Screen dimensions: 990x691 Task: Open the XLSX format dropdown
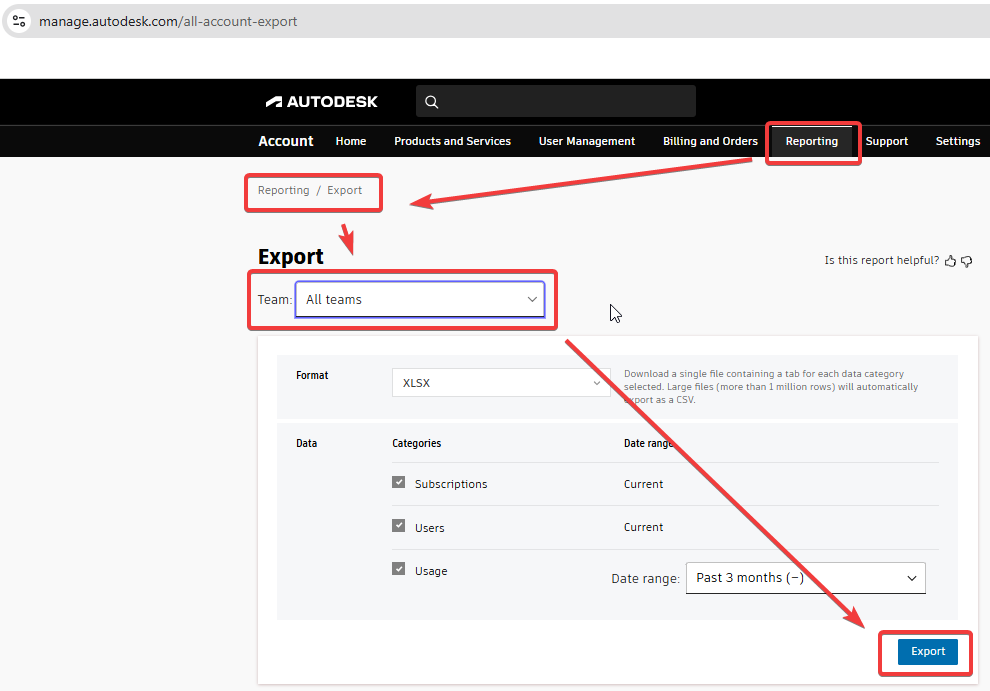click(501, 383)
